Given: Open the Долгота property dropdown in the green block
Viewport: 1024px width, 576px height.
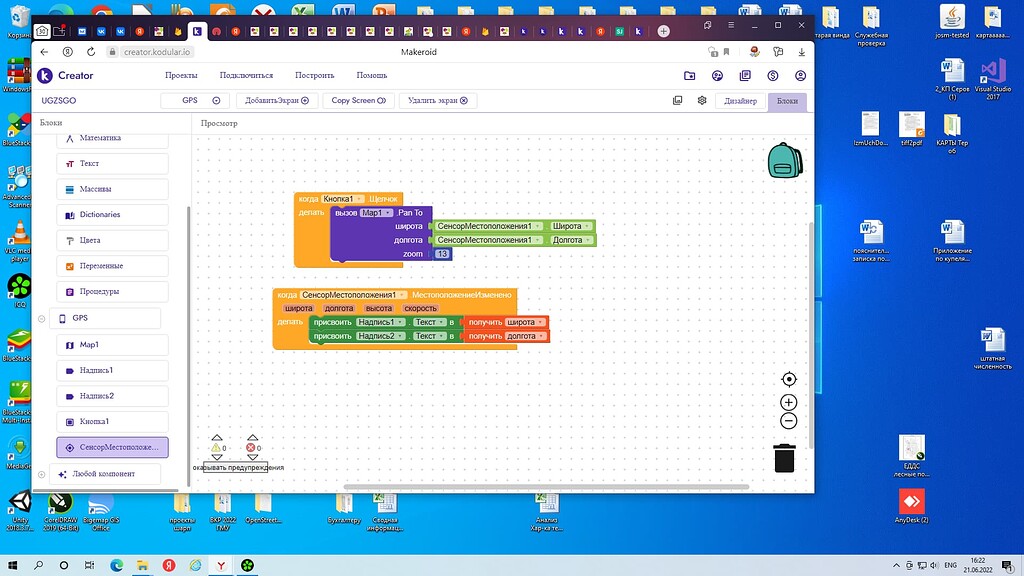Looking at the screenshot, I should [x=571, y=240].
